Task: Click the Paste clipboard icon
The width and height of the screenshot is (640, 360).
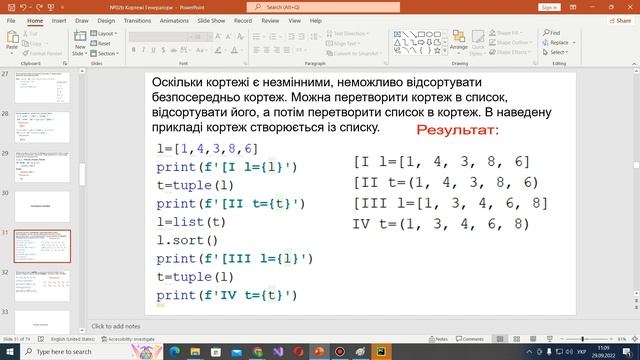Action: click(x=12, y=38)
